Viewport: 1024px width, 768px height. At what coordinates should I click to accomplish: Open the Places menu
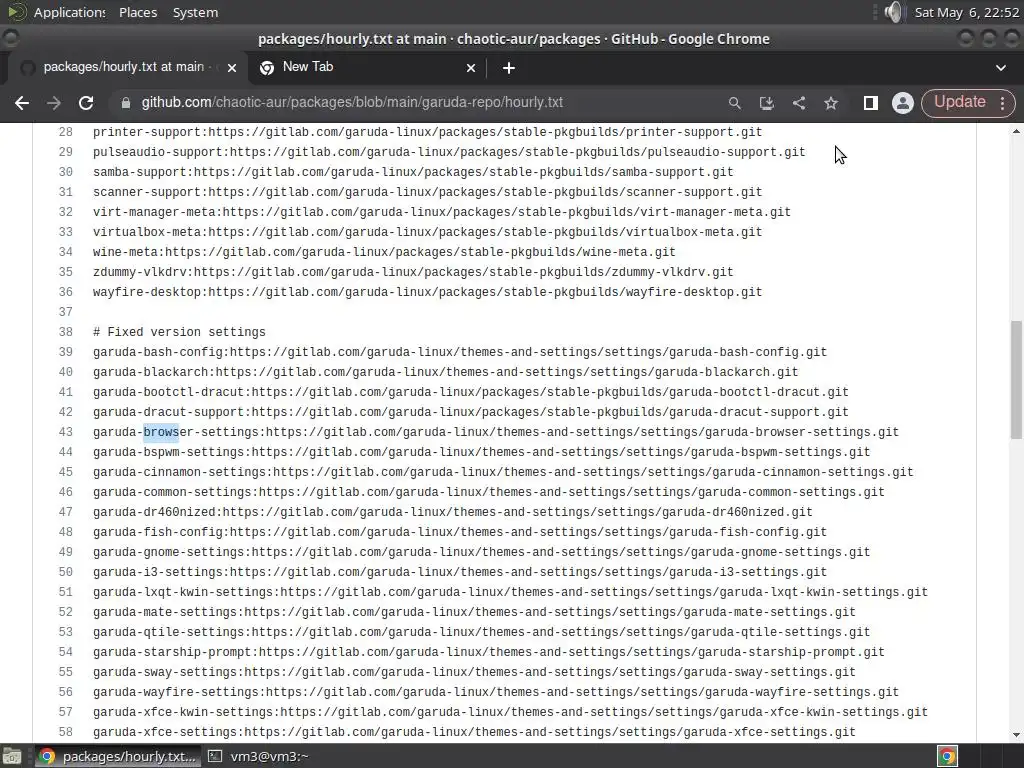tap(138, 12)
